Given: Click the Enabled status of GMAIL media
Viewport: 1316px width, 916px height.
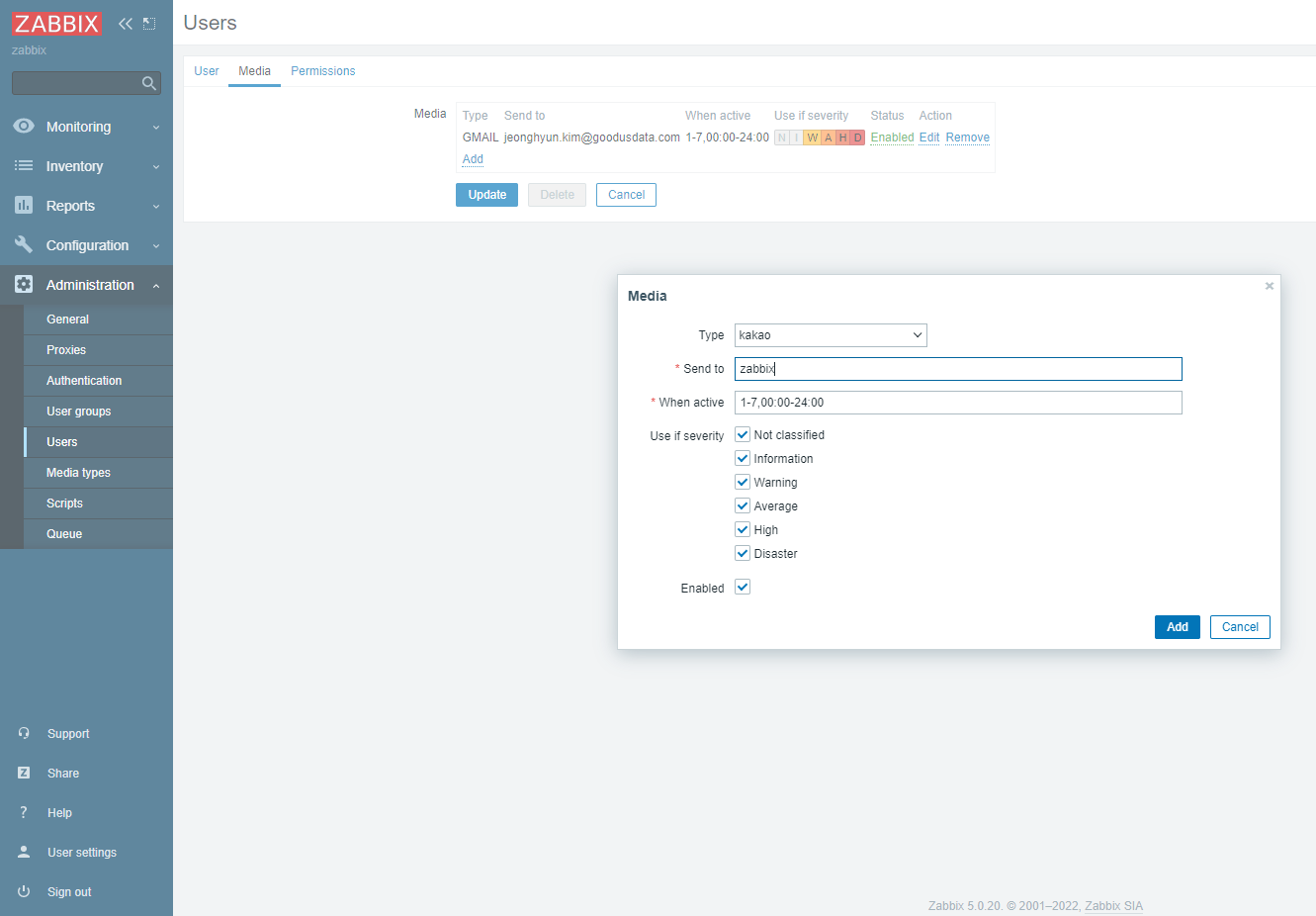Looking at the screenshot, I should pyautogui.click(x=892, y=137).
